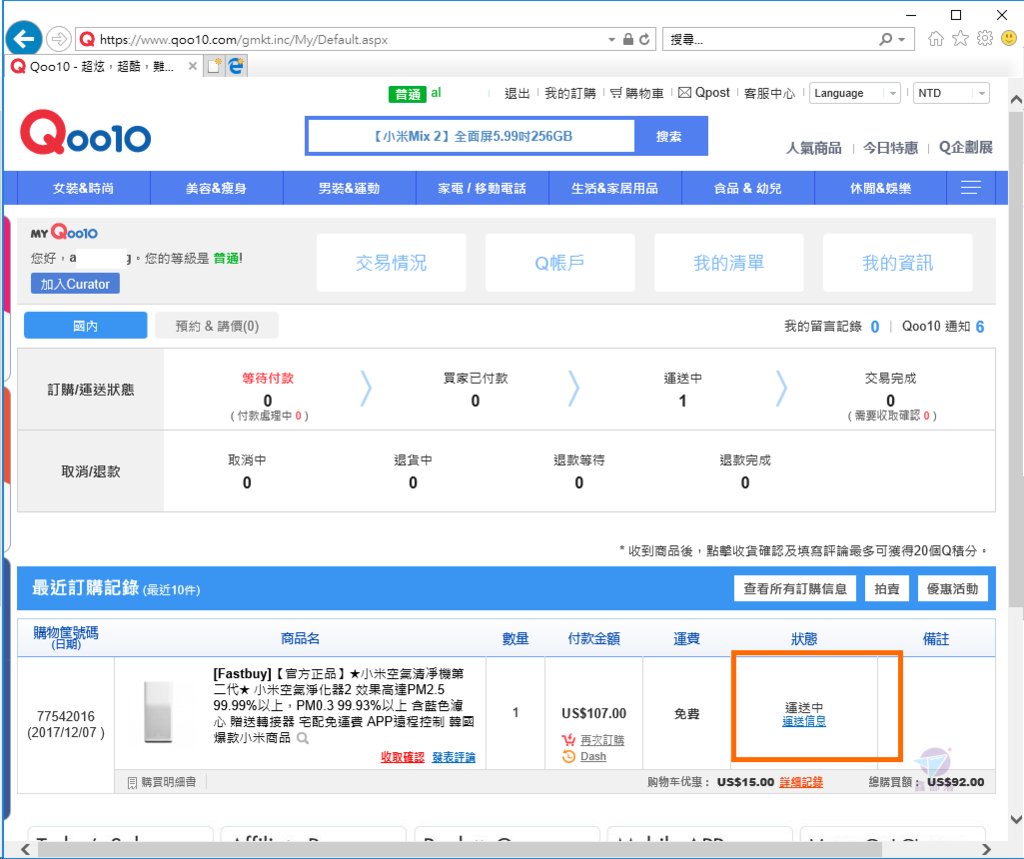Click the product thumbnail of the air purifier
The height and width of the screenshot is (859, 1024).
(x=158, y=713)
